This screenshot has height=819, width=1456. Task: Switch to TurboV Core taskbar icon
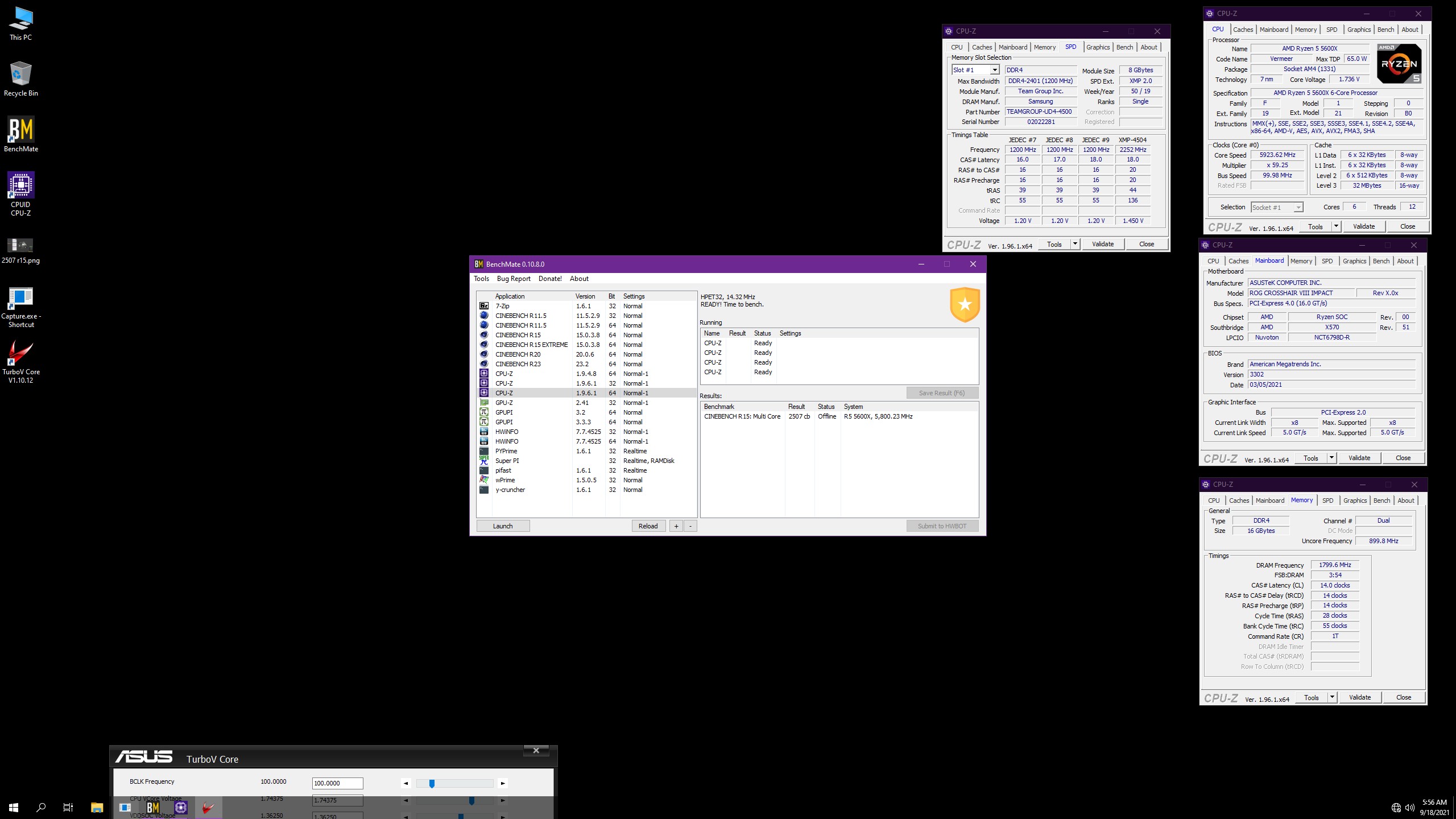point(209,807)
